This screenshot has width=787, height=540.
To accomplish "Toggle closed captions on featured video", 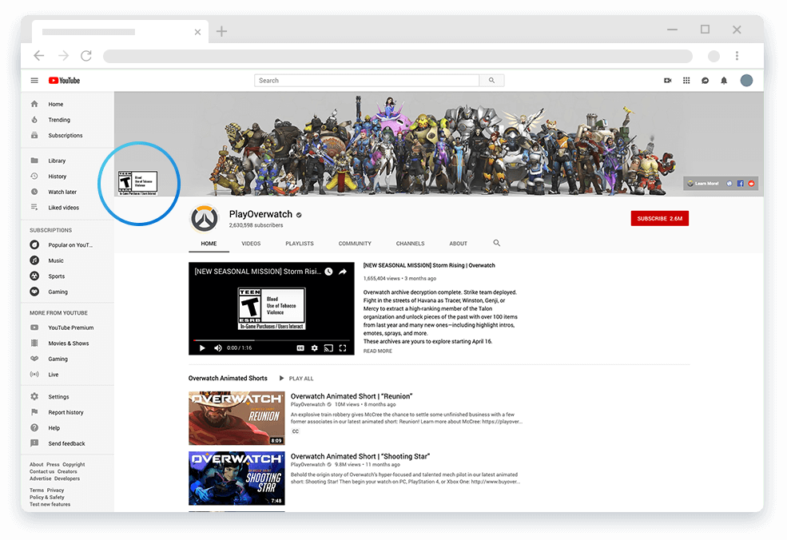I will coord(300,348).
